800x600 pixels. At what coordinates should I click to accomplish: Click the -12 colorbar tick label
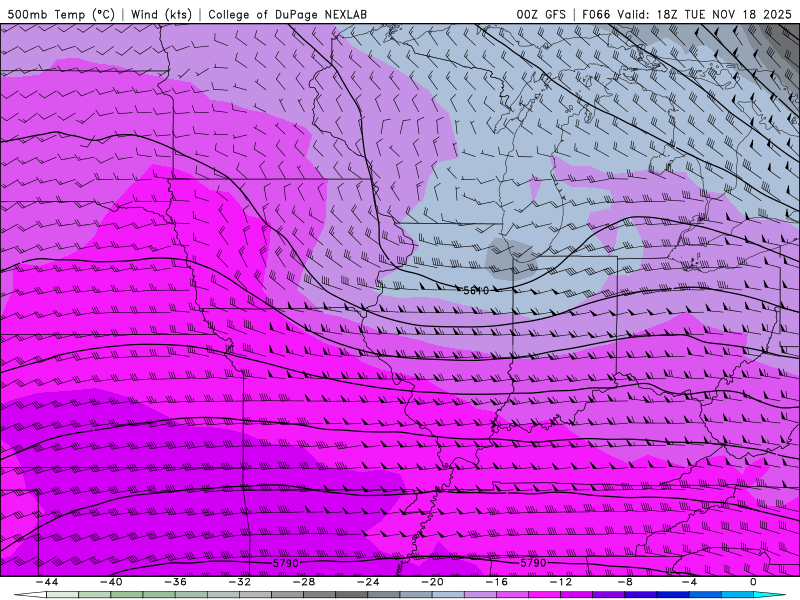pos(561,582)
